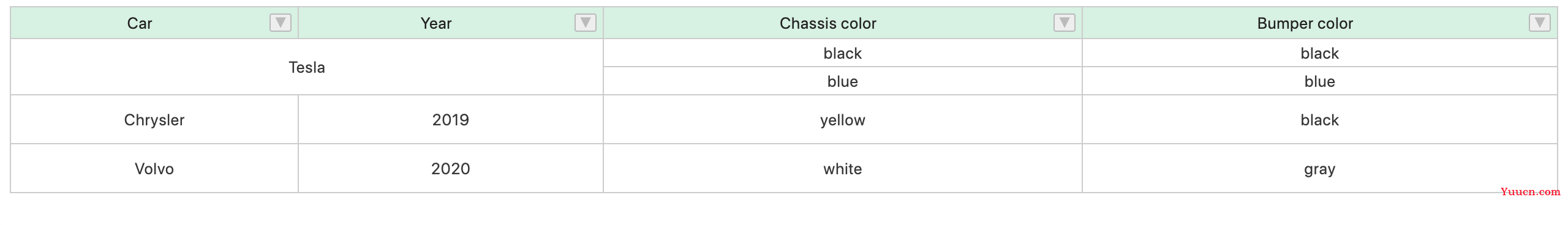Open the Bumper color filter dropdown
1568x225 pixels.
1540,23
